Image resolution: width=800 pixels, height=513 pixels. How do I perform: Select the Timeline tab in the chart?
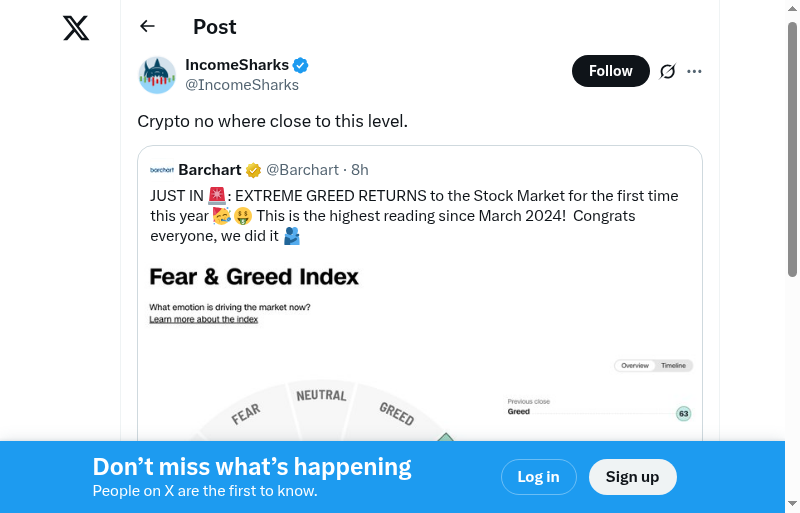[674, 366]
